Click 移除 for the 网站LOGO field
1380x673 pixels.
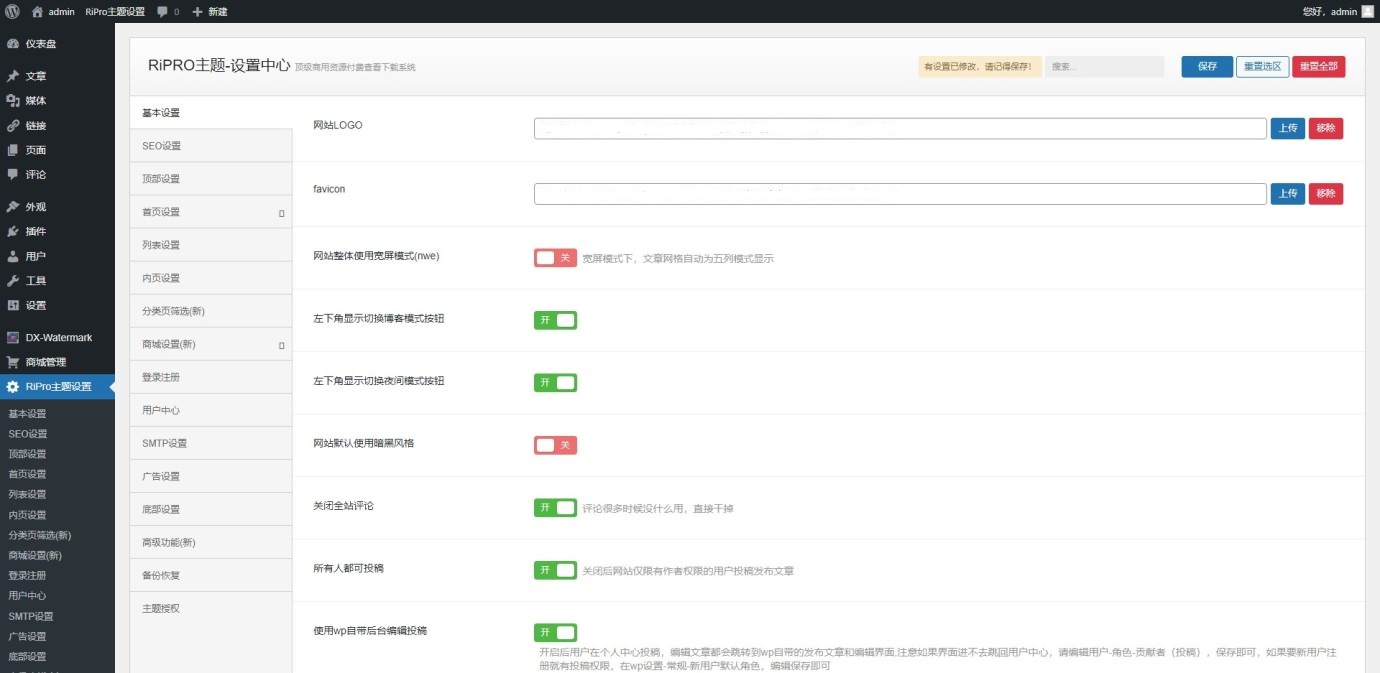(x=1326, y=128)
